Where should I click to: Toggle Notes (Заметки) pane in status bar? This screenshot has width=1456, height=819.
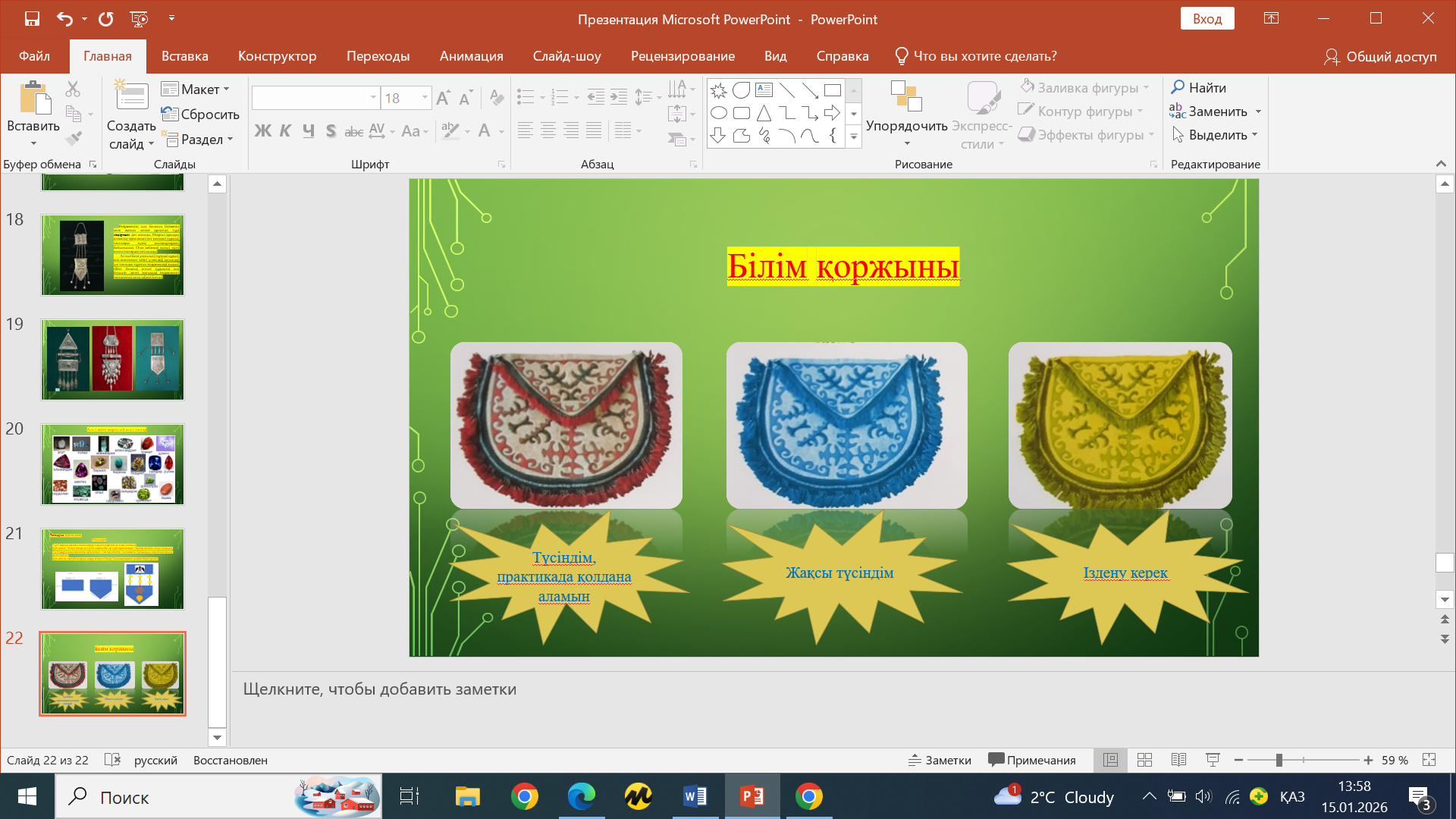(x=940, y=760)
